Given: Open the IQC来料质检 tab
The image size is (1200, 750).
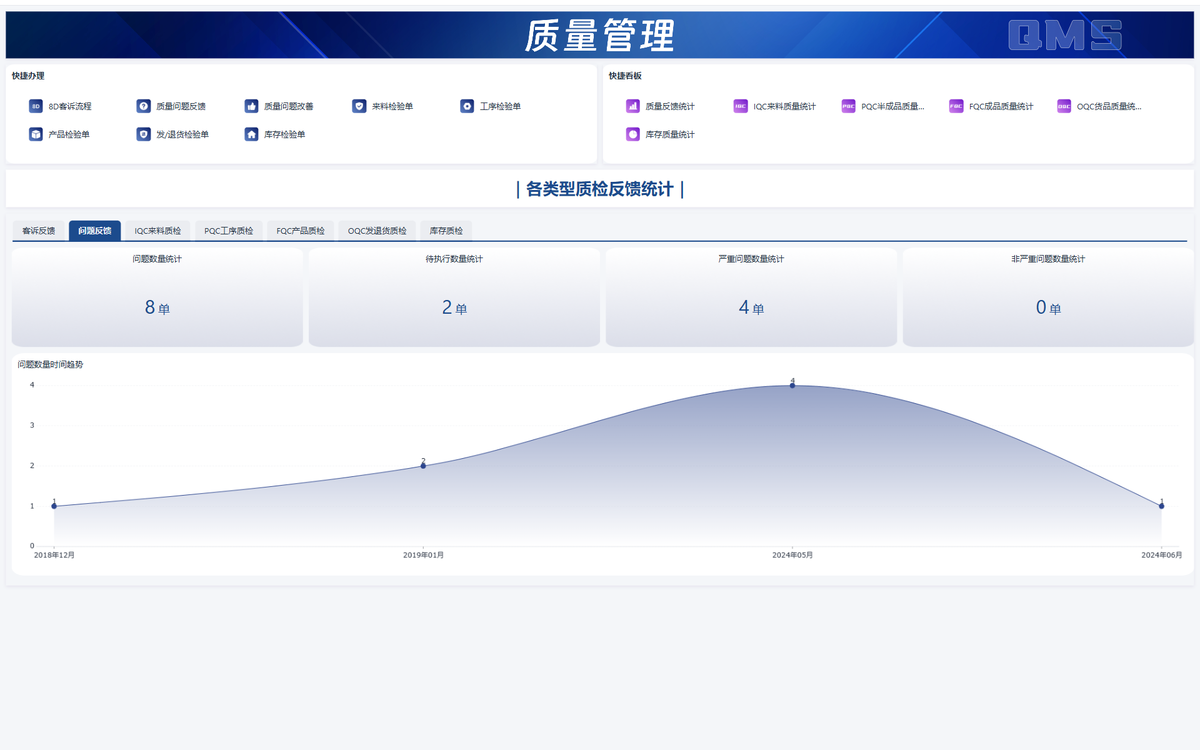Looking at the screenshot, I should pos(158,231).
